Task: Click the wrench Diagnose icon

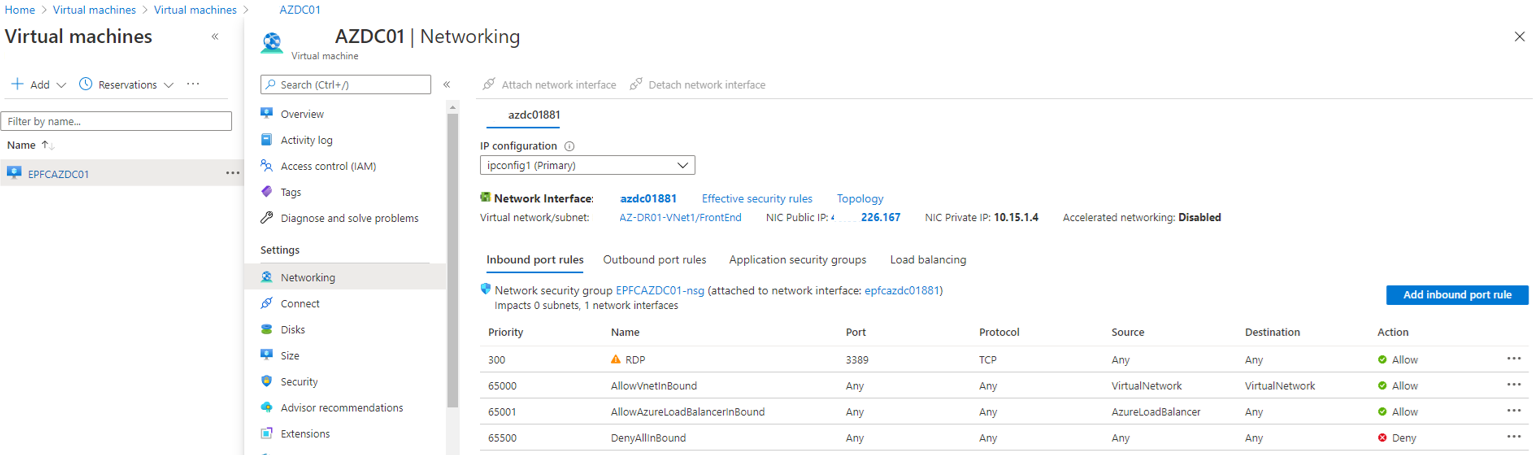Action: 266,218
